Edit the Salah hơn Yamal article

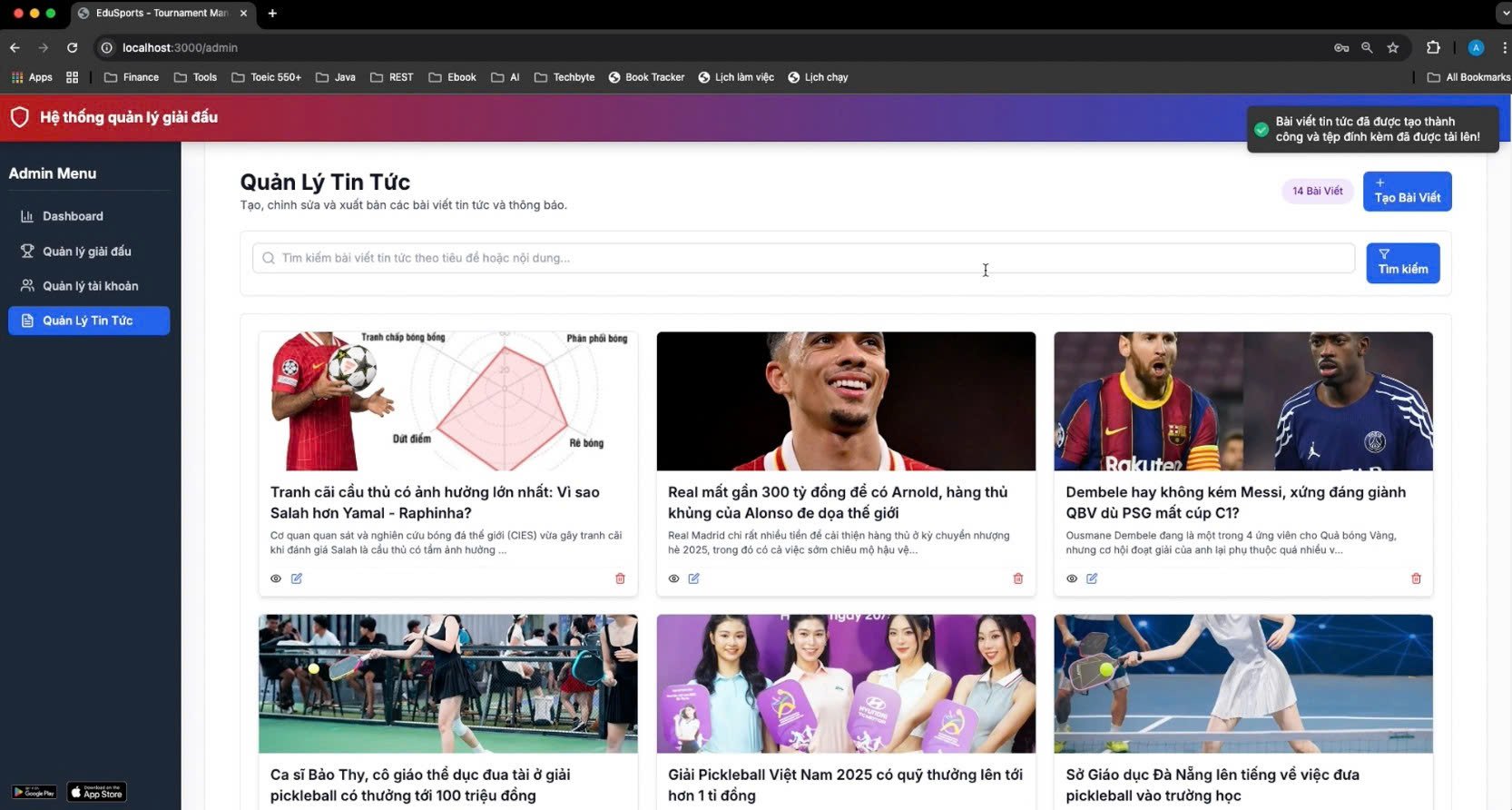coord(297,578)
